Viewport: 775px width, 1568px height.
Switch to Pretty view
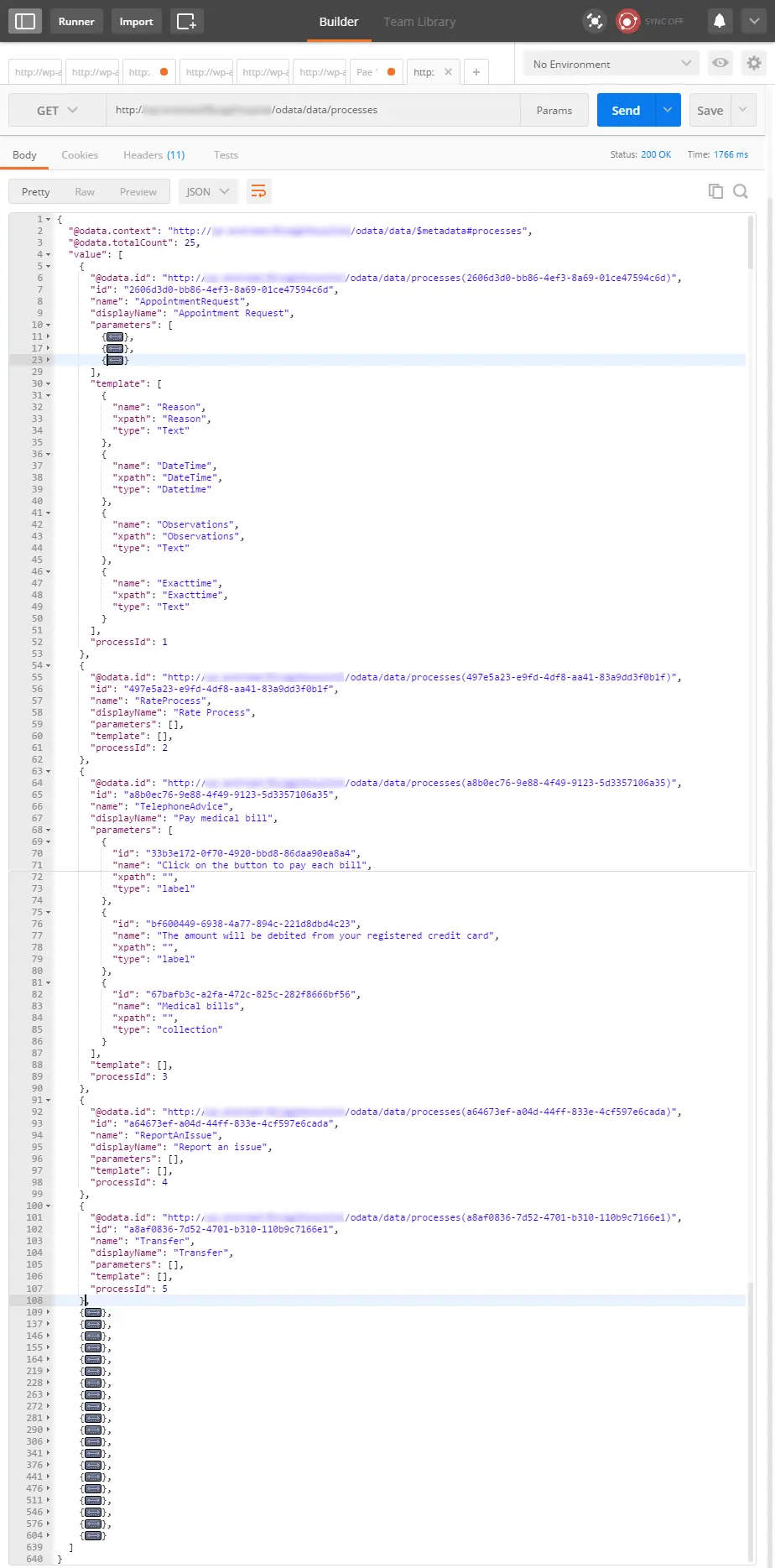(x=36, y=191)
